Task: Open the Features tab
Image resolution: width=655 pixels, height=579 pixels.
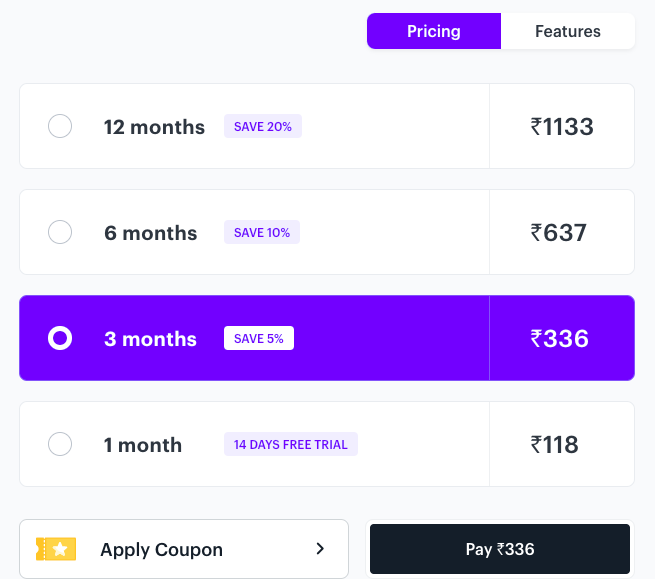Action: click(568, 31)
